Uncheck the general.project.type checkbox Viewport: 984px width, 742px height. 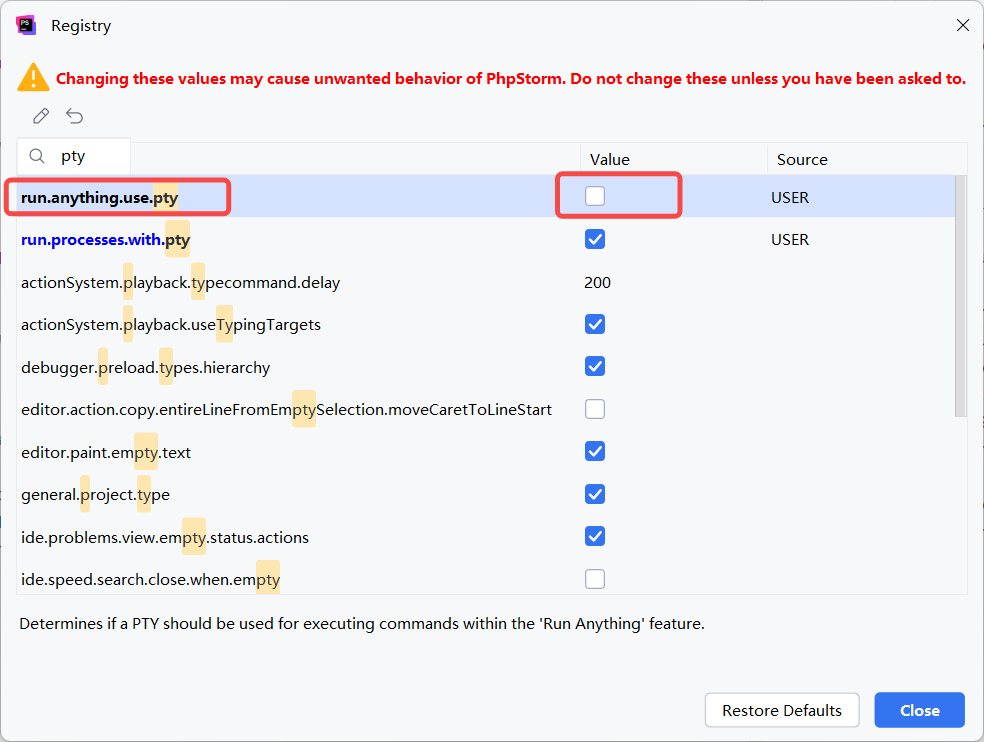pos(595,494)
